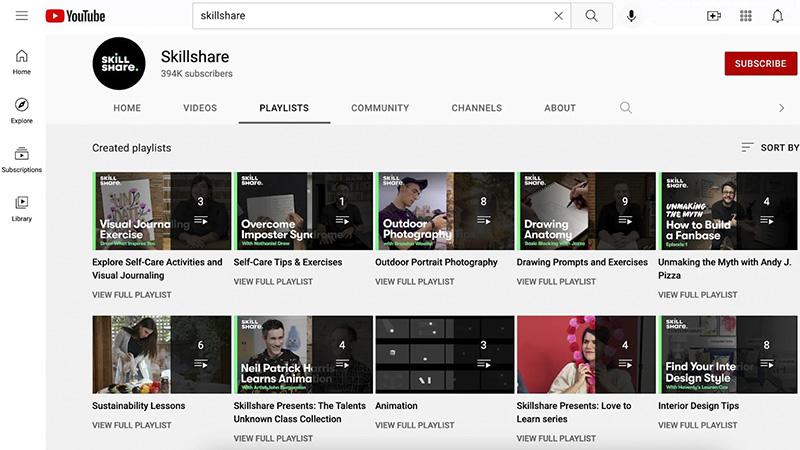View full playlist under Drawing Prompts and Exercises

[556, 282]
